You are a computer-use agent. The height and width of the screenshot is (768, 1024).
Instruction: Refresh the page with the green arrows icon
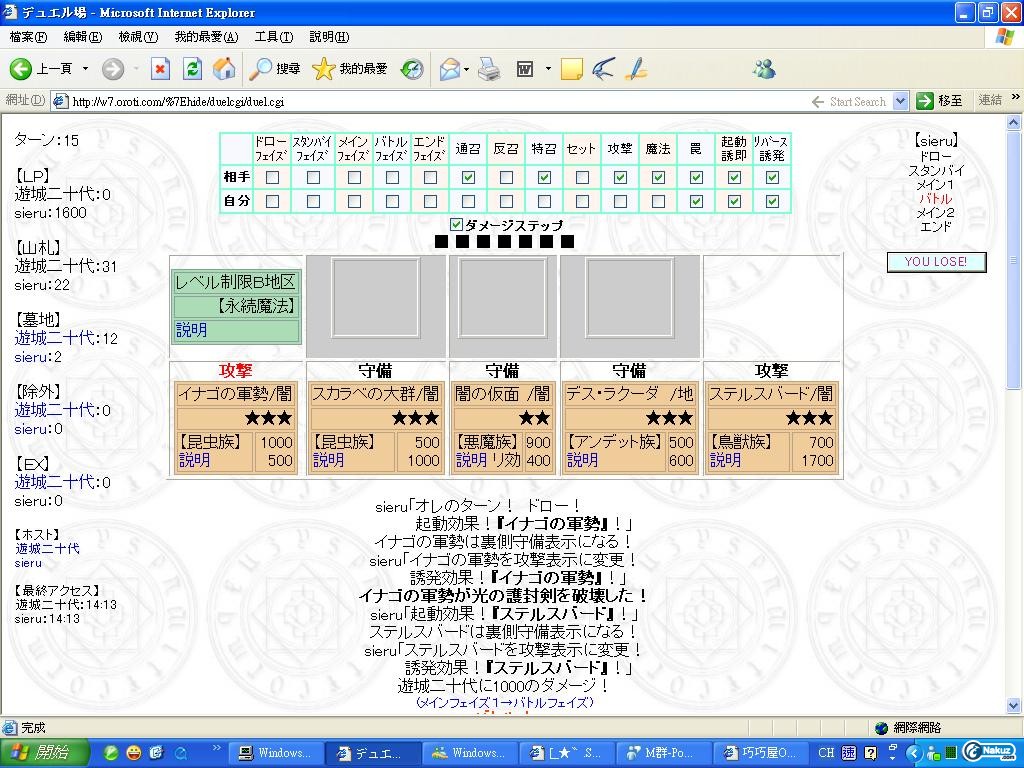pyautogui.click(x=192, y=69)
